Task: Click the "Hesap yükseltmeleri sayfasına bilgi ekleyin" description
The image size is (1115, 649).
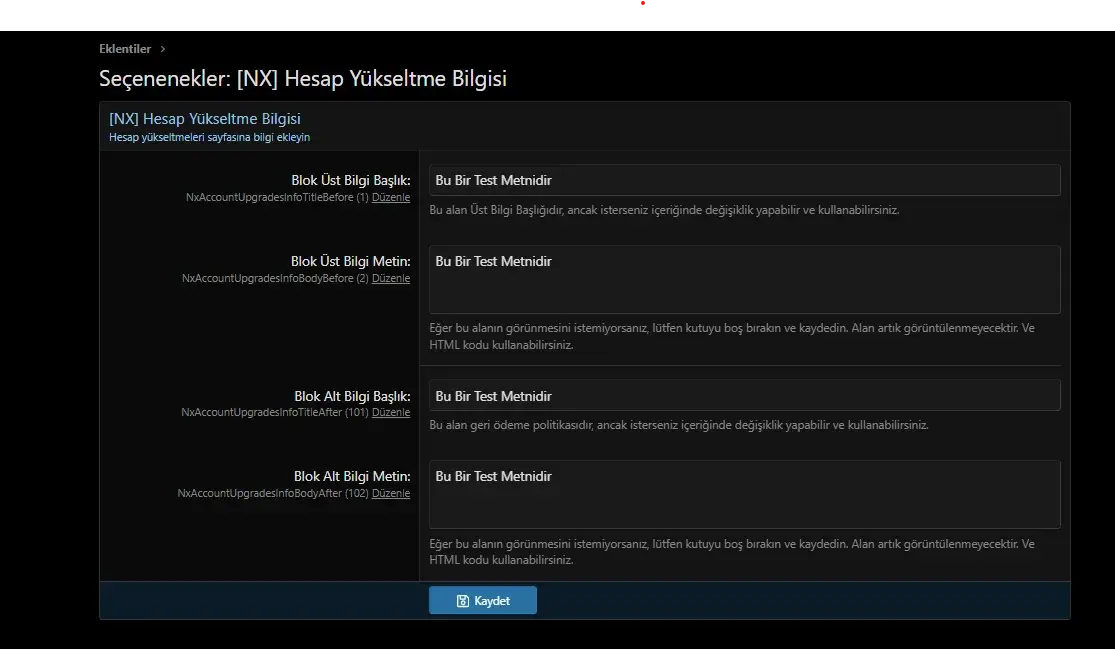Action: coord(209,138)
